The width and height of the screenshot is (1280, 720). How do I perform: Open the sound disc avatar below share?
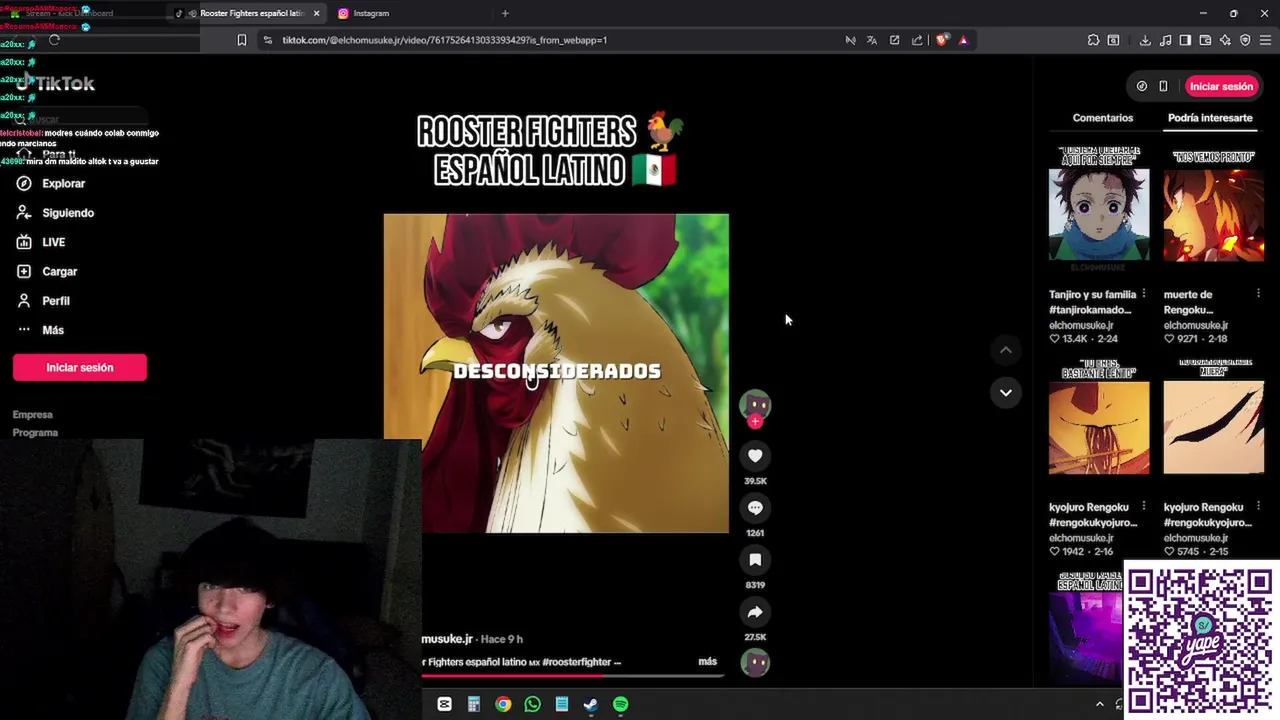point(755,662)
